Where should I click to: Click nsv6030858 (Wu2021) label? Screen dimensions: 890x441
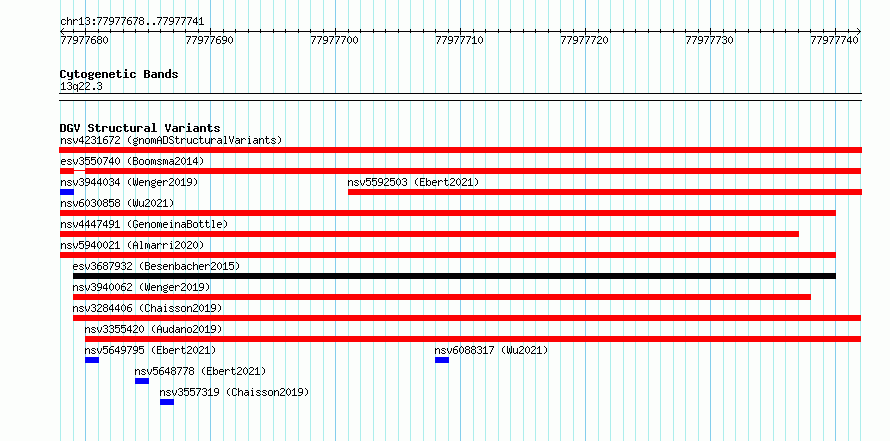tap(117, 203)
